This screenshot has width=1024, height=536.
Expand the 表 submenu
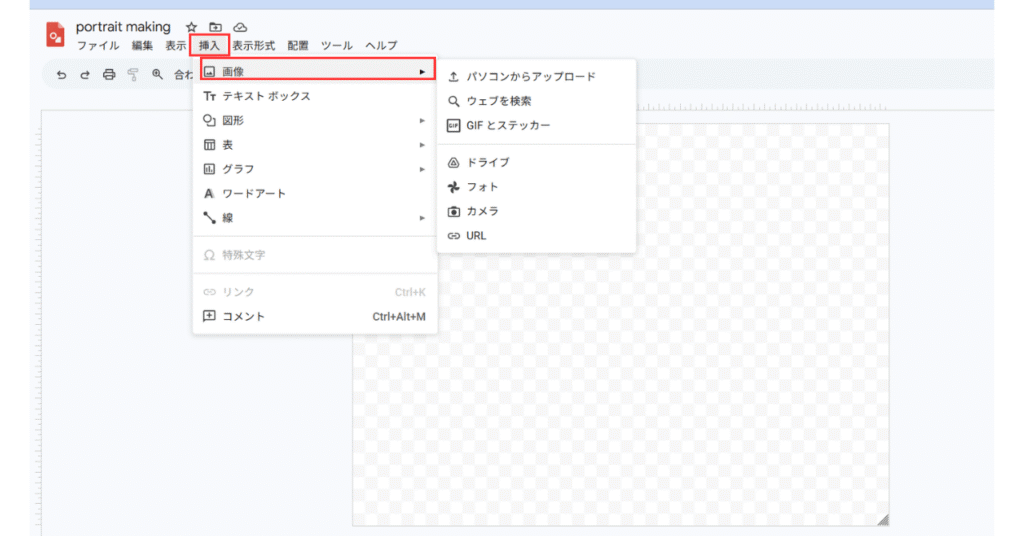(315, 145)
